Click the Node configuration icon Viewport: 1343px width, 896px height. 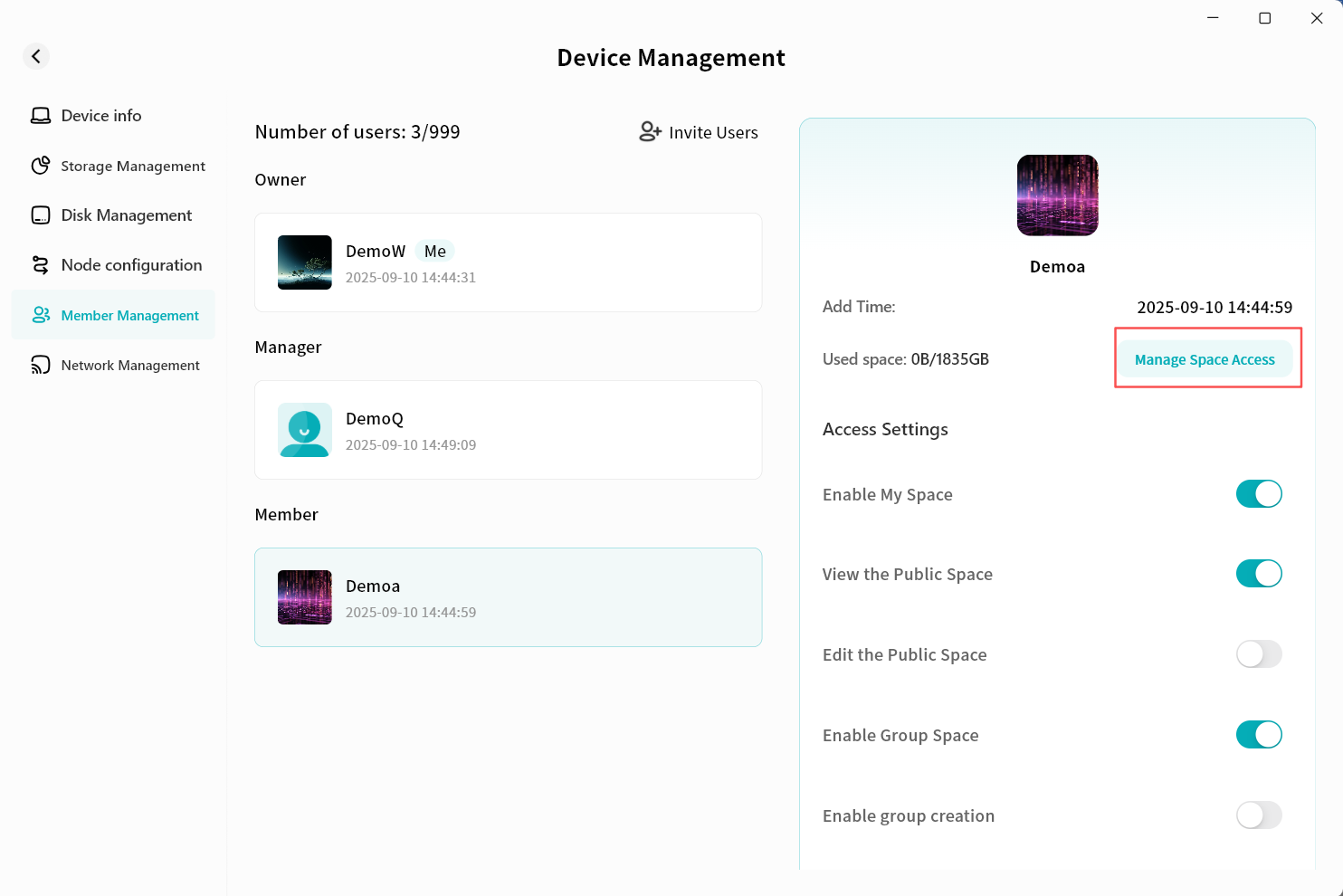point(41,265)
